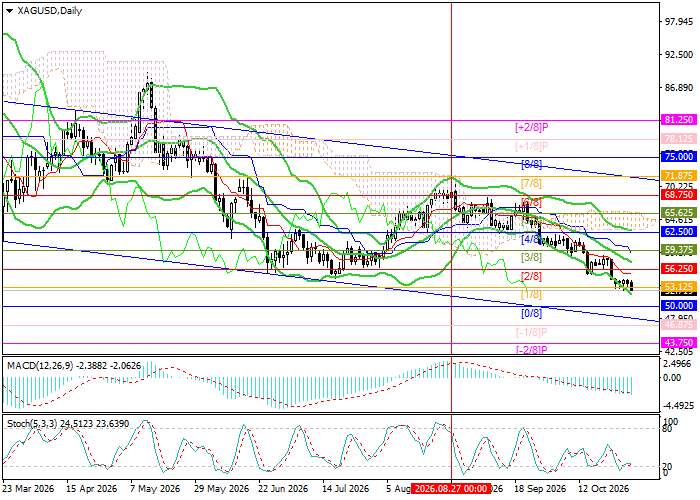Select the 59.375 price label

tap(679, 250)
